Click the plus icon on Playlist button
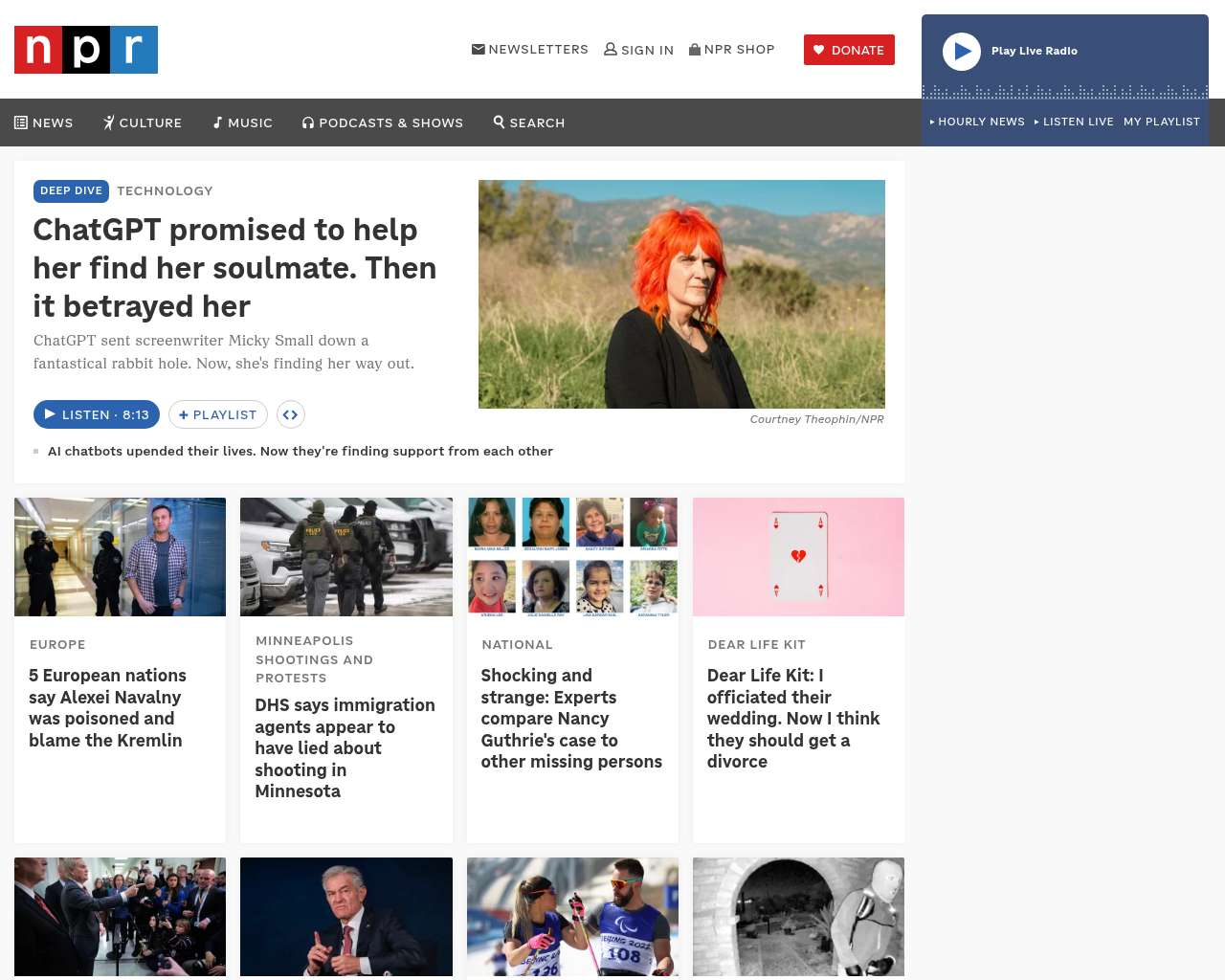This screenshot has height=980, width=1225. click(x=184, y=414)
